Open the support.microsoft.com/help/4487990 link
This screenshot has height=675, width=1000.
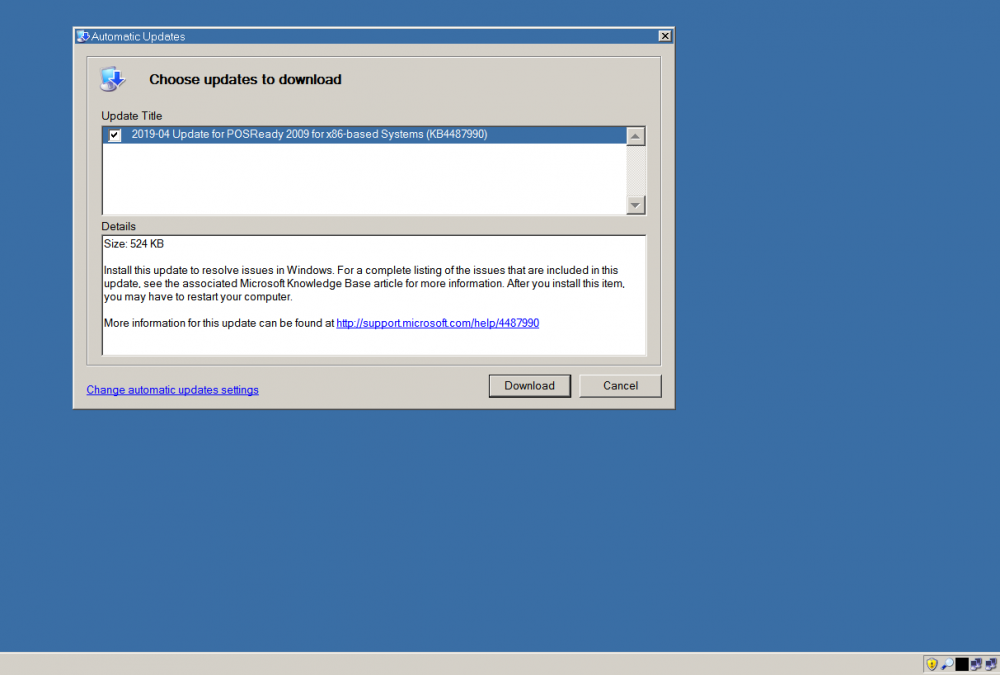437,323
